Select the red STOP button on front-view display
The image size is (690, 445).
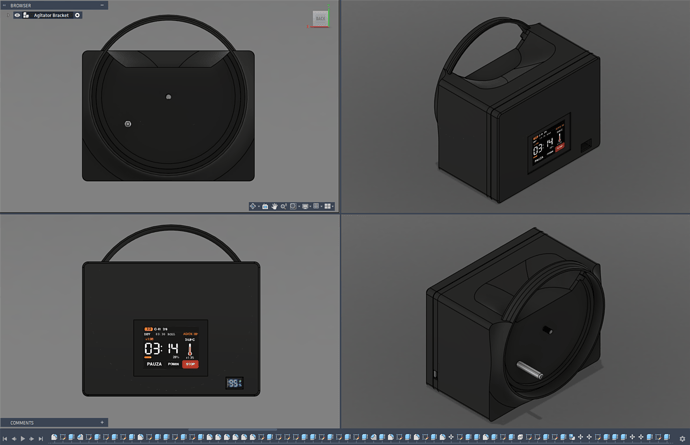click(190, 364)
